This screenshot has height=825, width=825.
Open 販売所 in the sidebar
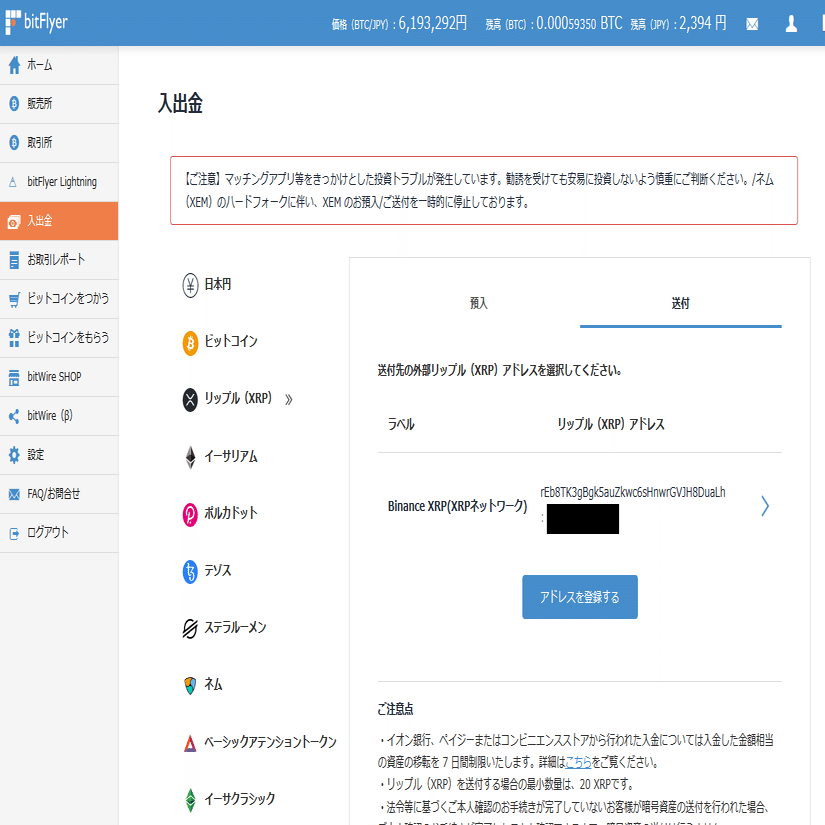point(59,104)
